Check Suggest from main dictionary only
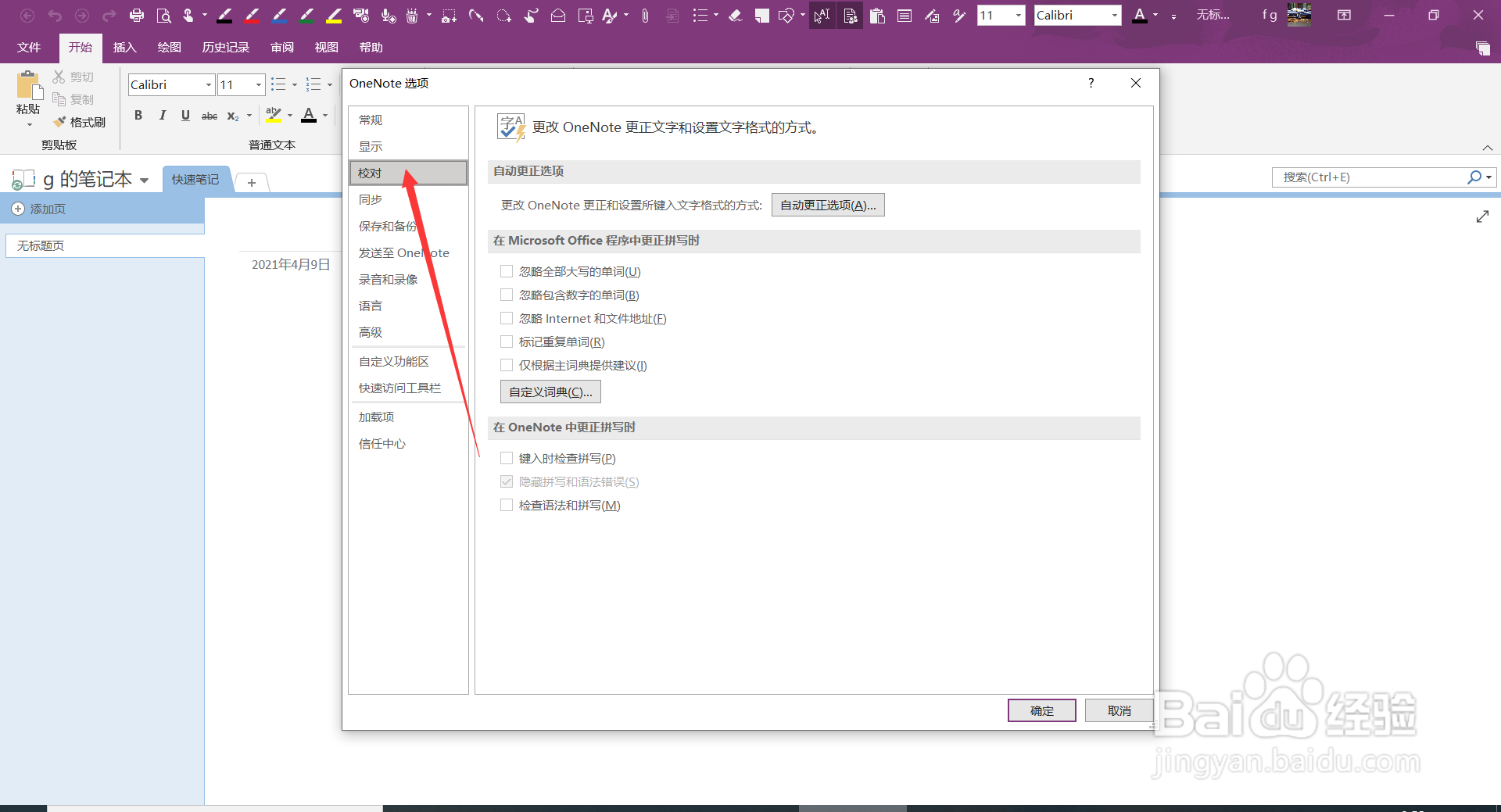Viewport: 1501px width, 812px height. pyautogui.click(x=507, y=365)
